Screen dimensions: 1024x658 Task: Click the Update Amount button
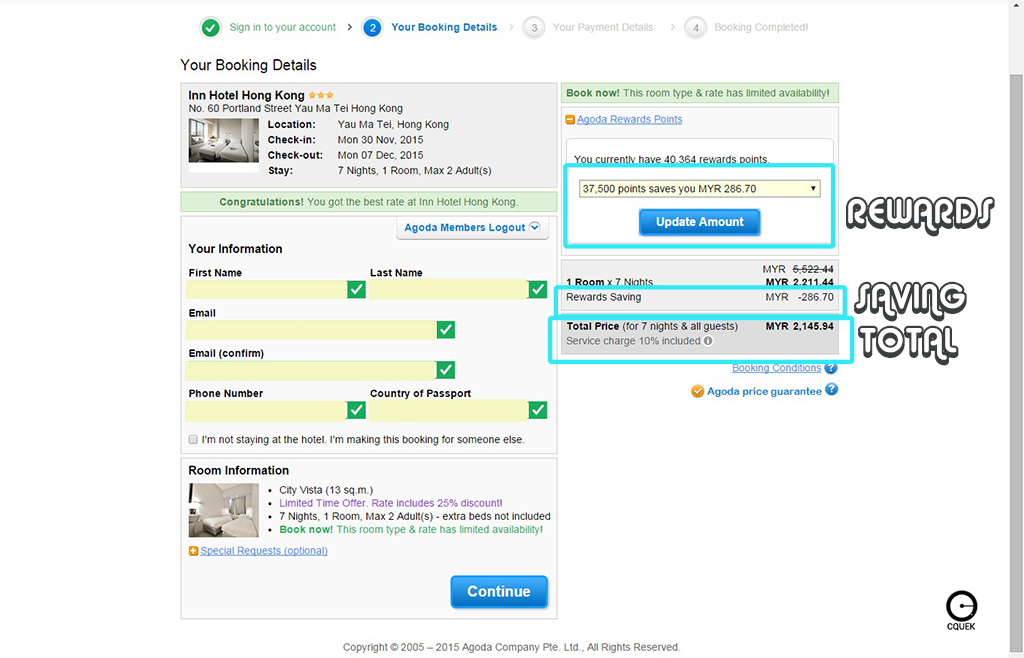click(699, 222)
